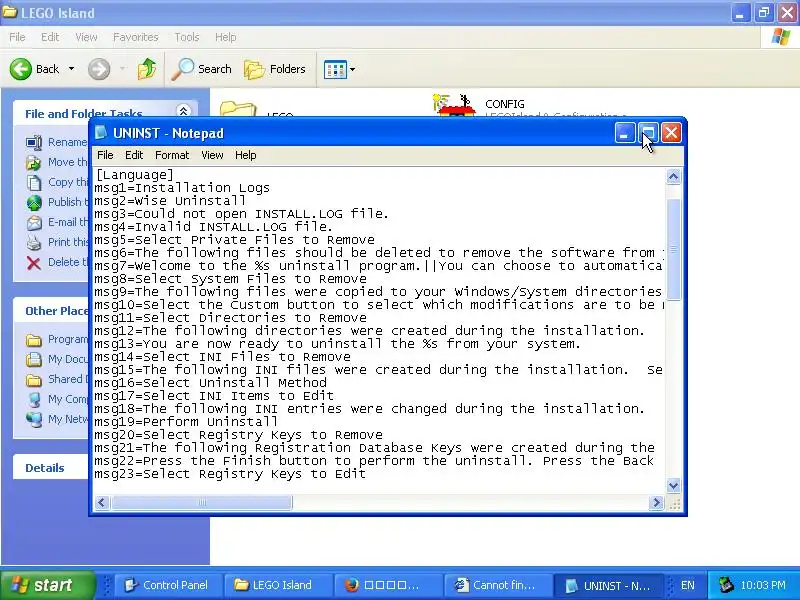Click the Move this file icon

(x=34, y=162)
